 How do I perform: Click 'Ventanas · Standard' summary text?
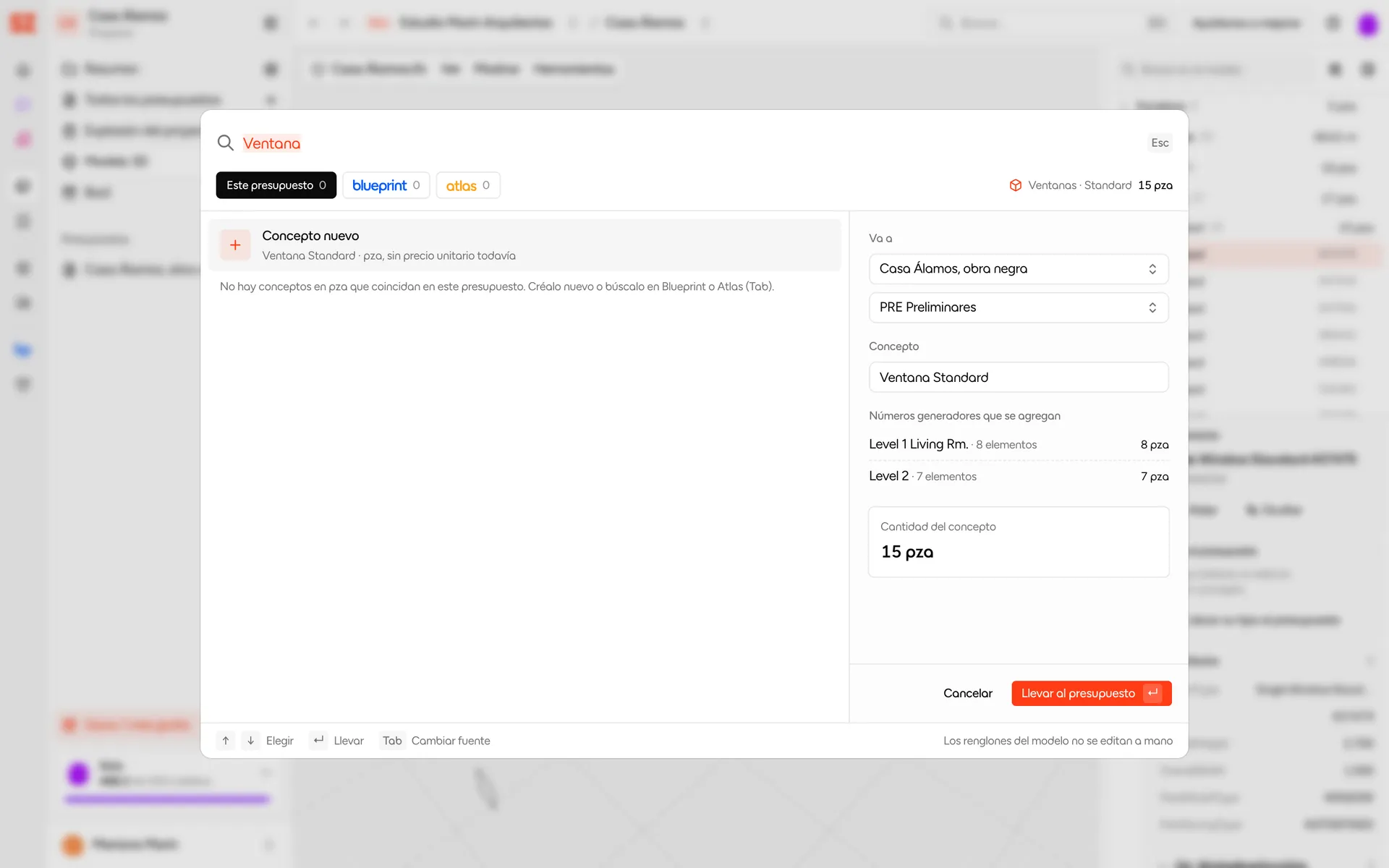click(x=1079, y=185)
